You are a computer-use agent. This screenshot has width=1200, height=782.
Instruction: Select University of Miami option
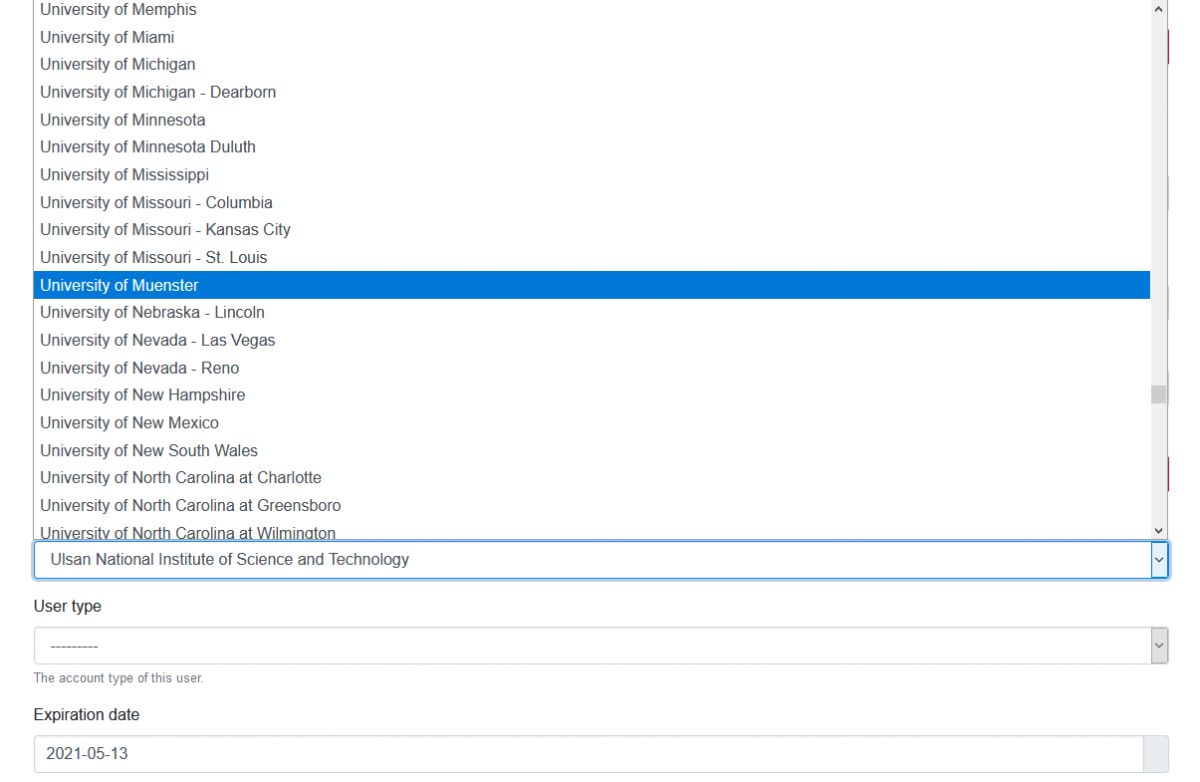coord(592,37)
